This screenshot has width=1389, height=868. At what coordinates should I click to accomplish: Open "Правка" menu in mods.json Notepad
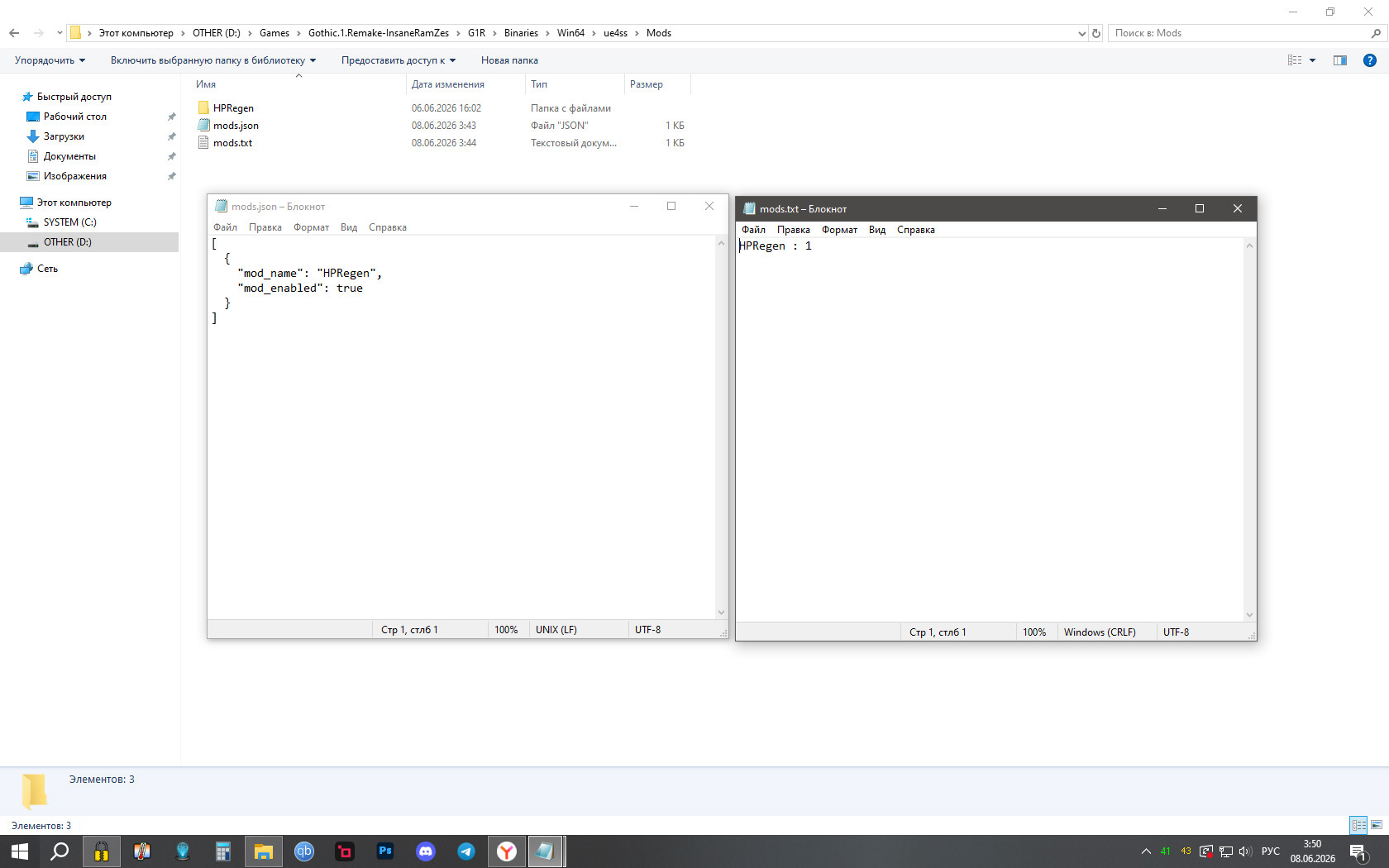265,227
